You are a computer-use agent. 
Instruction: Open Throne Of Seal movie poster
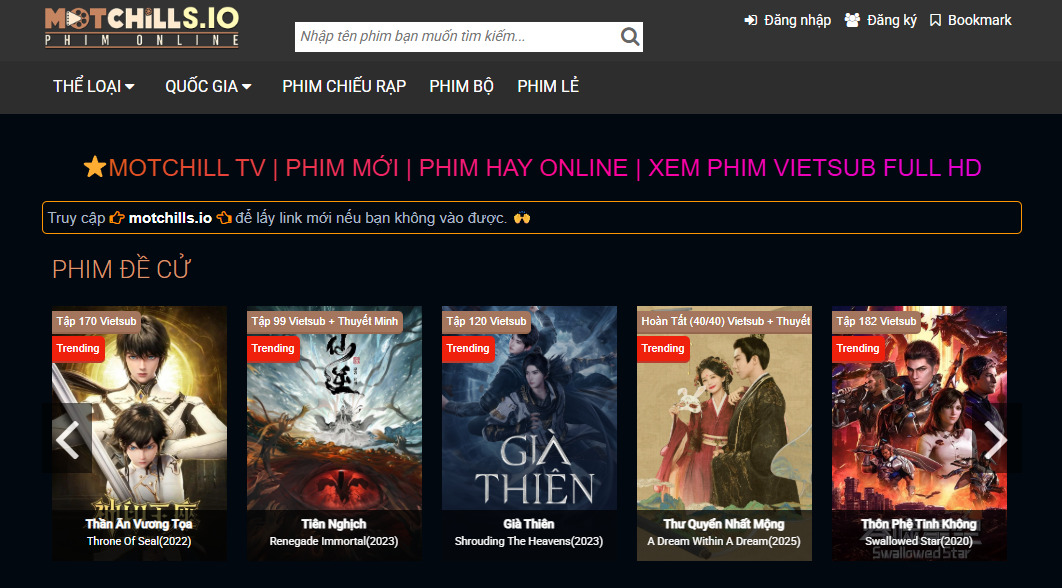click(139, 430)
